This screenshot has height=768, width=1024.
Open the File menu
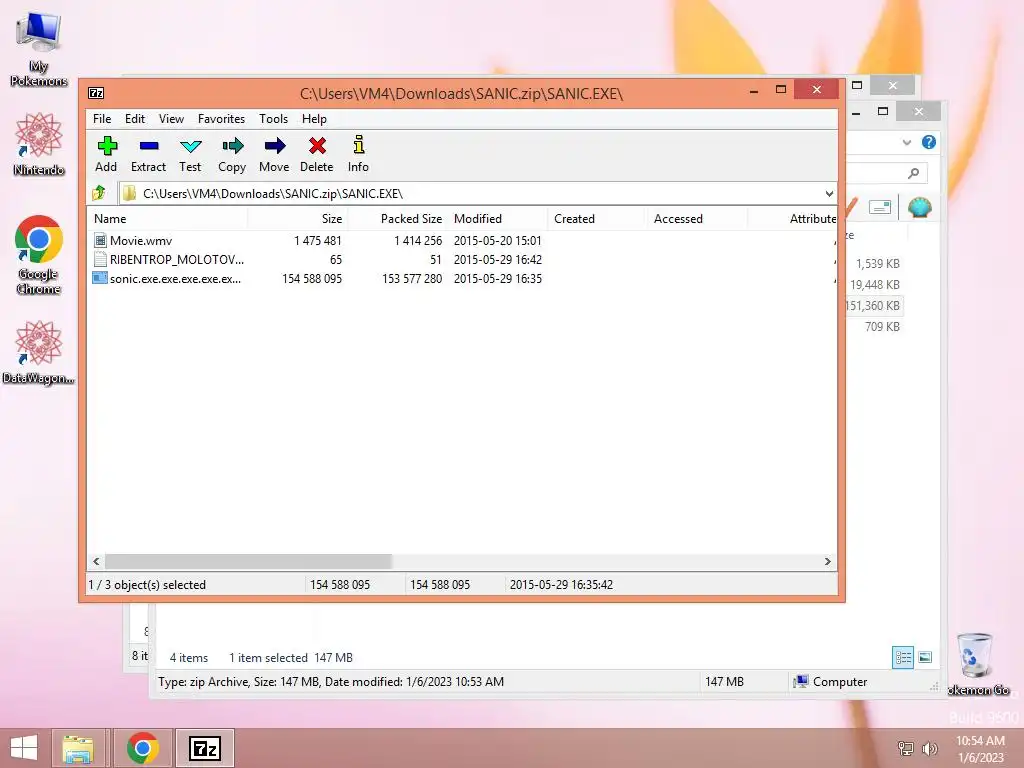[102, 119]
